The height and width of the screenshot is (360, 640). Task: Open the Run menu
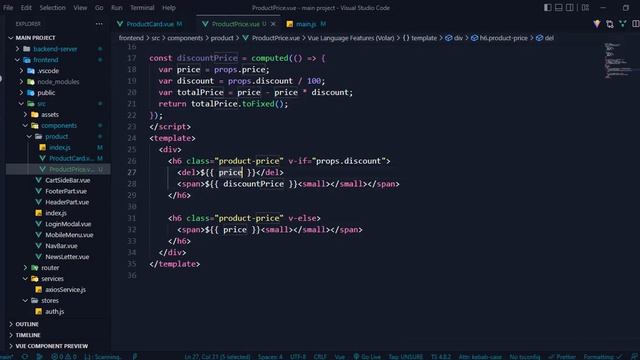117,8
